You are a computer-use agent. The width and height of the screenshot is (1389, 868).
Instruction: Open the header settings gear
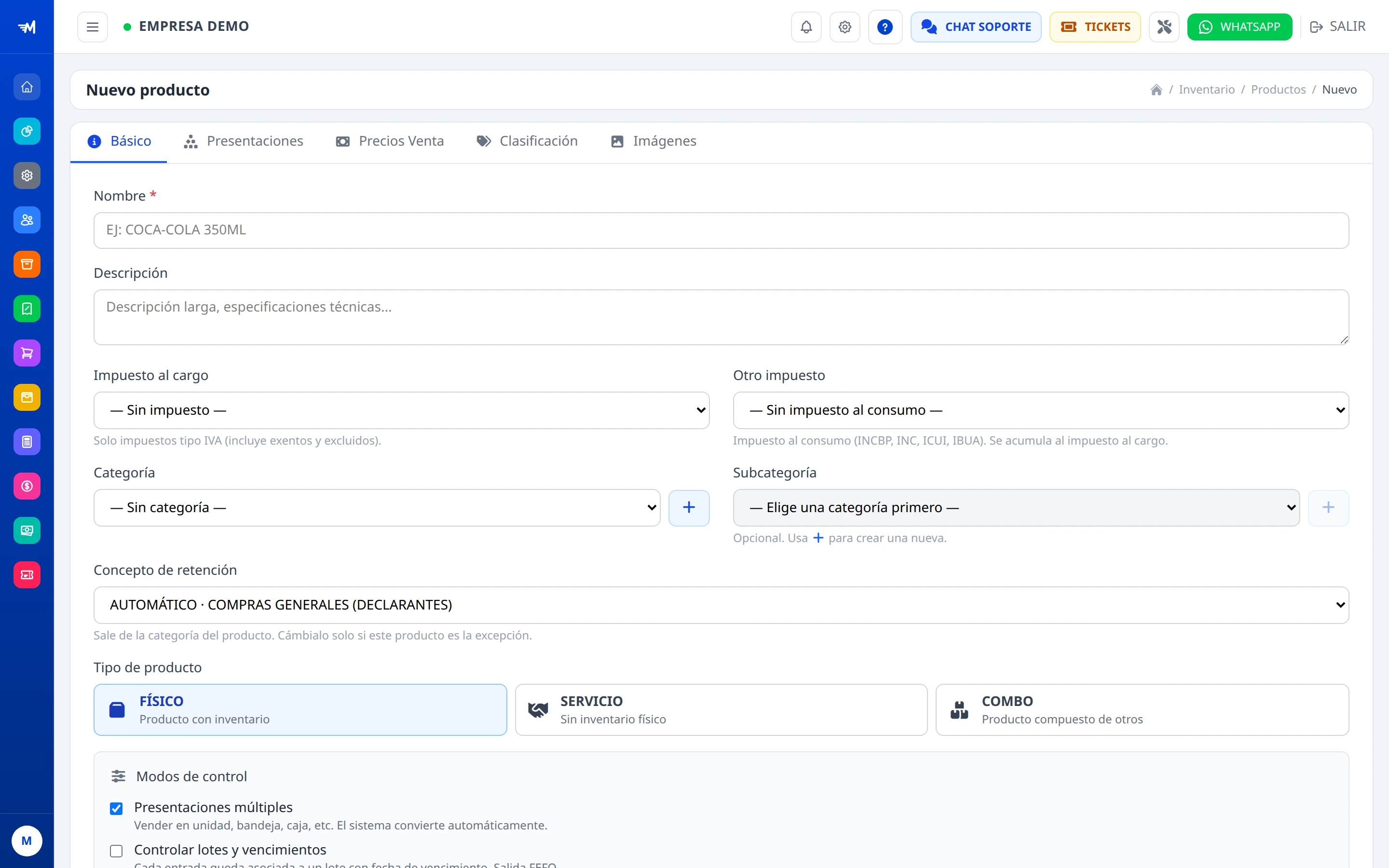pyautogui.click(x=844, y=27)
